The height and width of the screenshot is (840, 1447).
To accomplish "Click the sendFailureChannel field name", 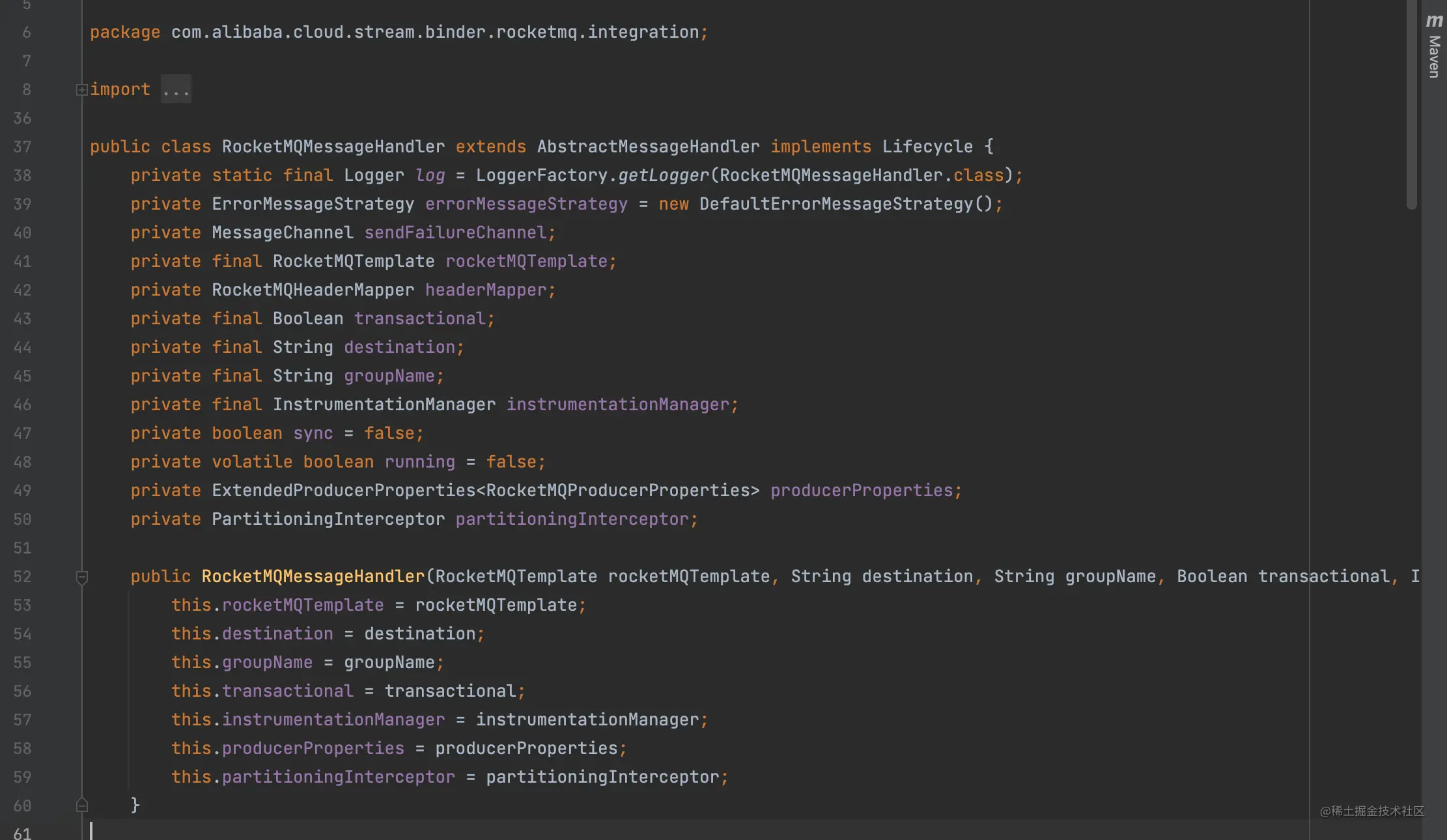I will [x=455, y=233].
